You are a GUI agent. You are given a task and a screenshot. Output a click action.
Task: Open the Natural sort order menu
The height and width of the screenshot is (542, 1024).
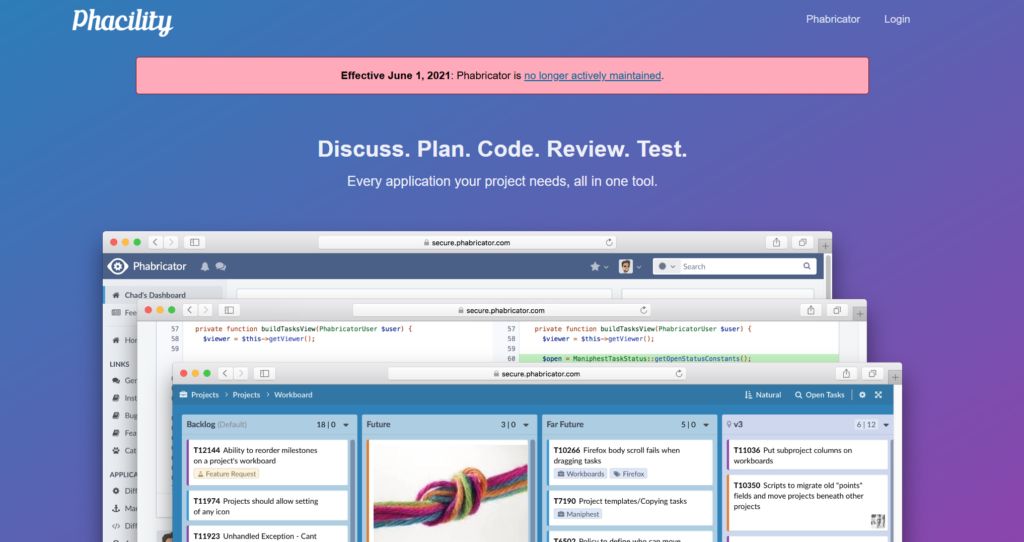pos(763,394)
